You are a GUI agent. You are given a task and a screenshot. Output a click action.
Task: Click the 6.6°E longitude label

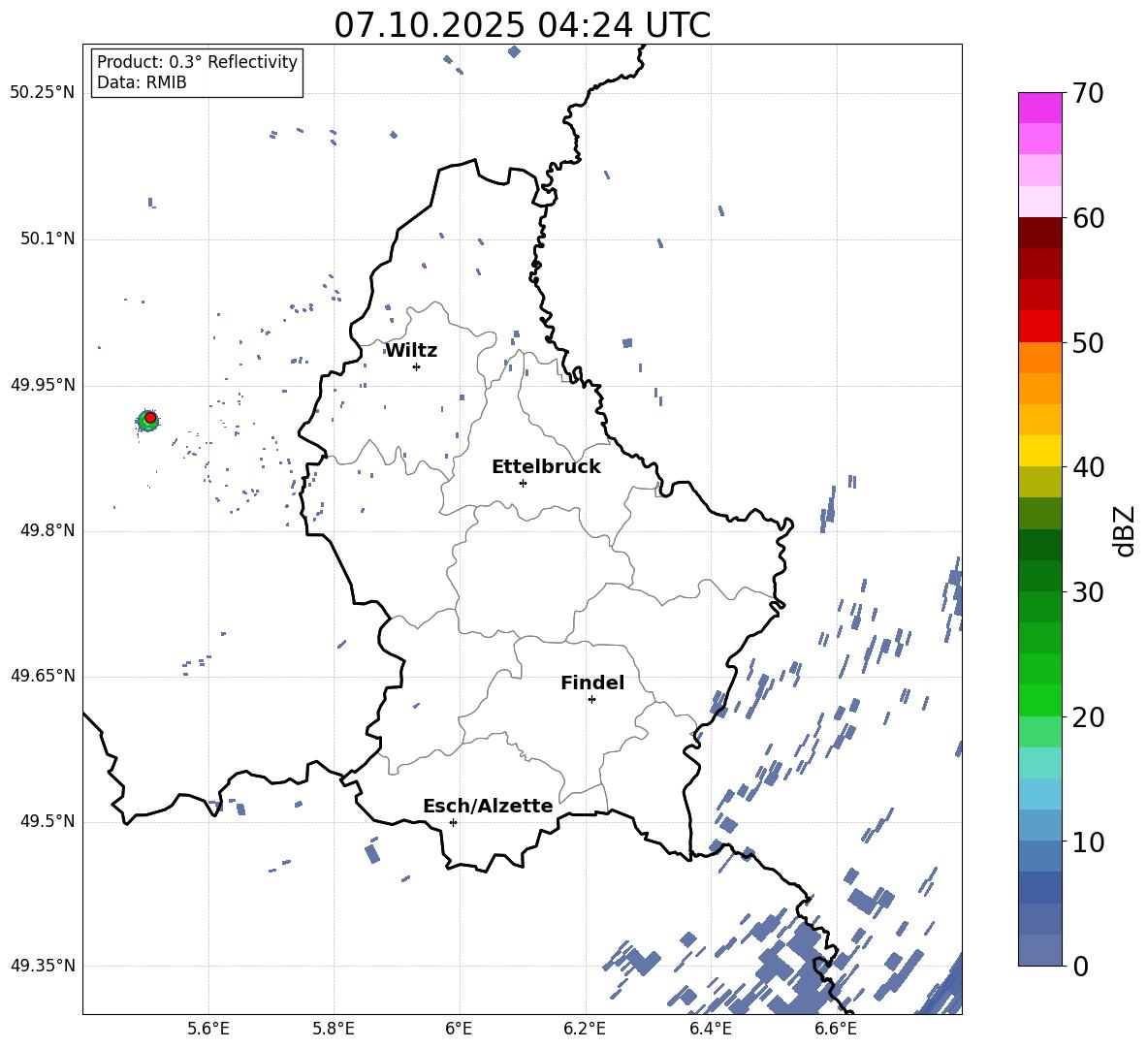pos(836,1029)
